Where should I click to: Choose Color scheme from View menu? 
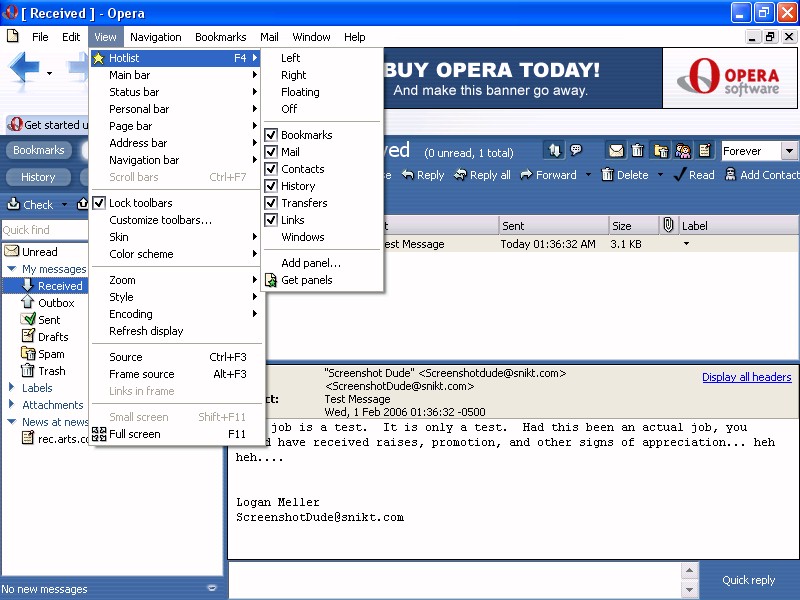point(141,254)
